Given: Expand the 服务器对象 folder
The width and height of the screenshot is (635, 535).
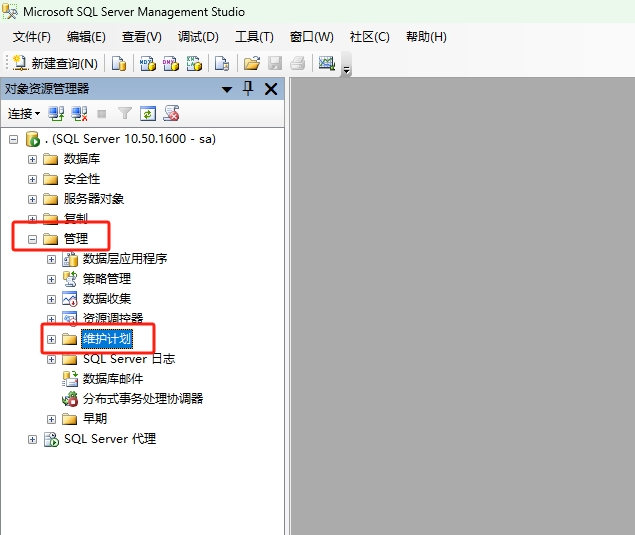Looking at the screenshot, I should coord(32,200).
